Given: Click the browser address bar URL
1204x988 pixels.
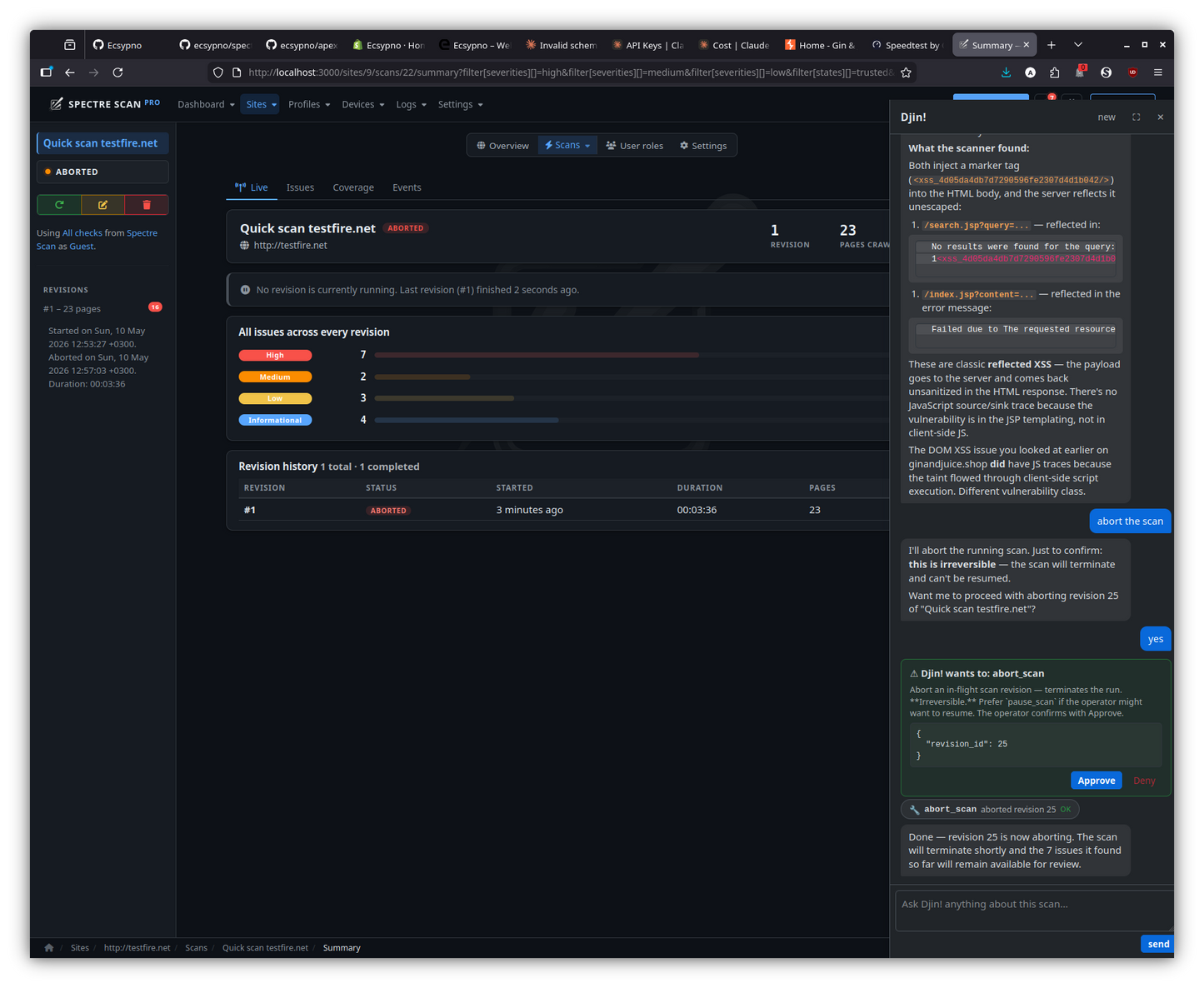Looking at the screenshot, I should click(x=570, y=72).
